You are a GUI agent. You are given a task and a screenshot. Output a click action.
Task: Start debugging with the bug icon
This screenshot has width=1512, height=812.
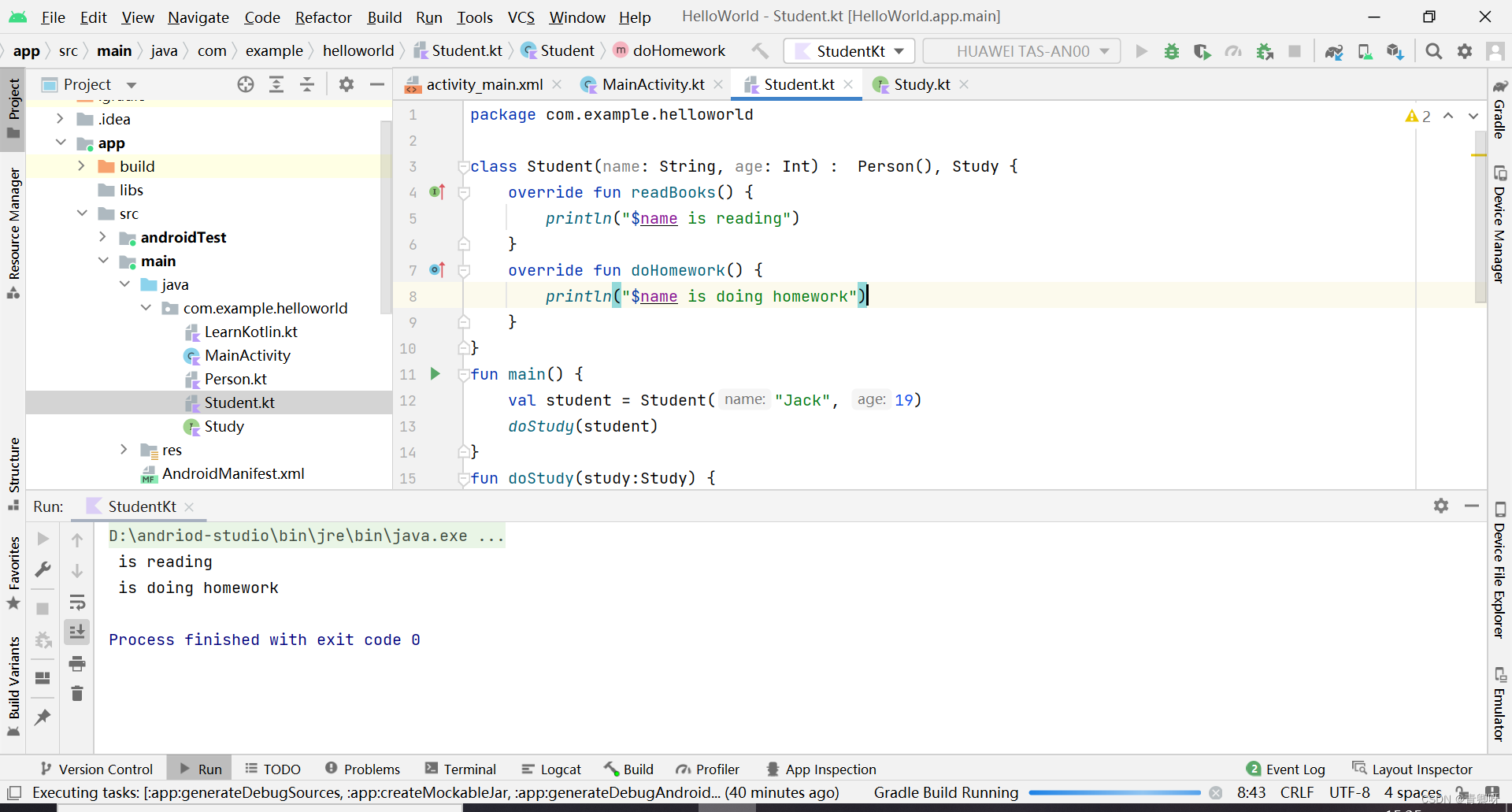click(1172, 51)
